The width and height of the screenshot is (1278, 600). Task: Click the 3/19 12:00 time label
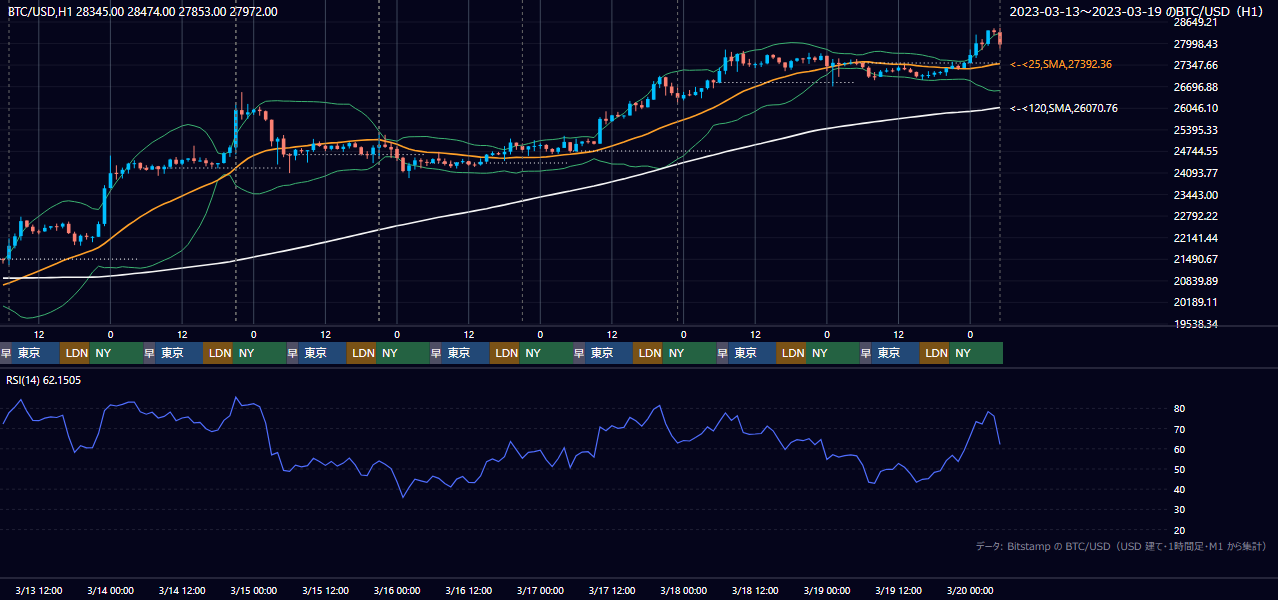pyautogui.click(x=899, y=591)
